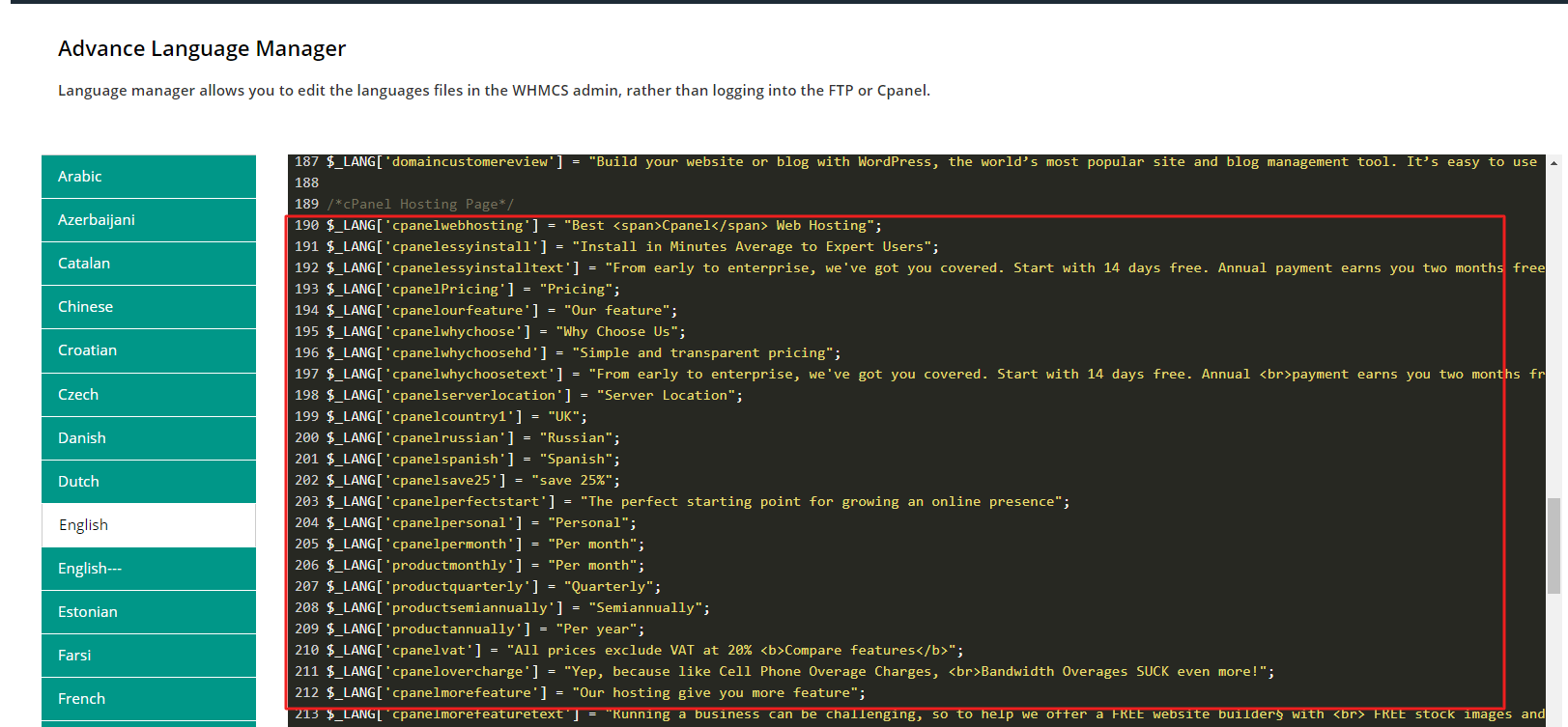Click the scroll-up arrow of the editor
1568x727 pixels.
click(x=1554, y=163)
